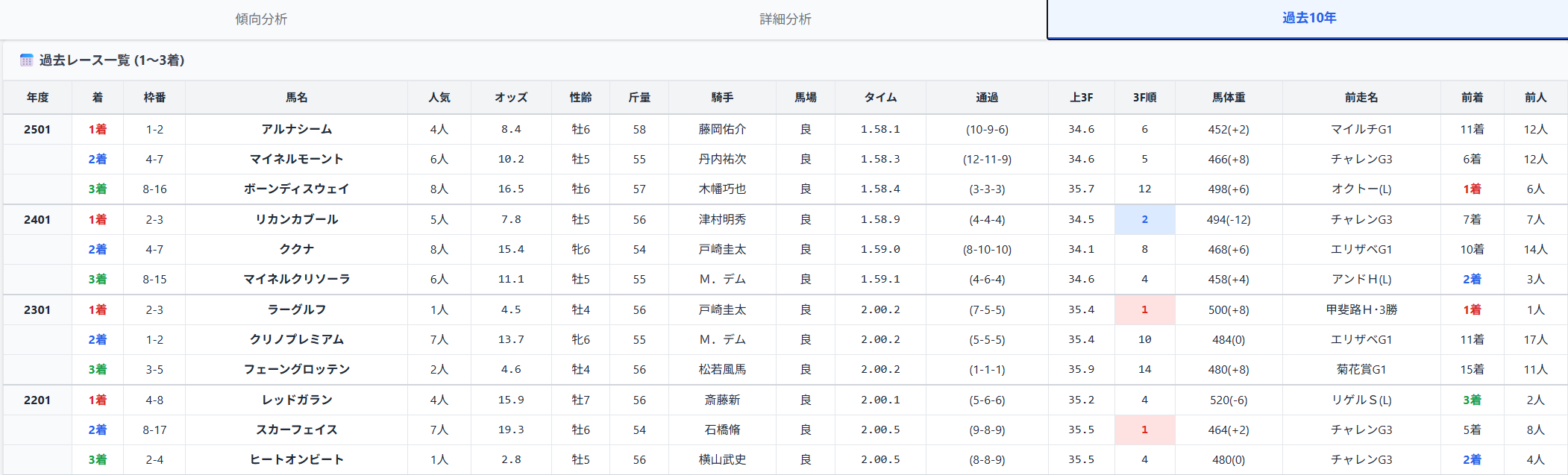Click previous race マイルチG1
The image size is (1568, 475).
[x=1361, y=130]
